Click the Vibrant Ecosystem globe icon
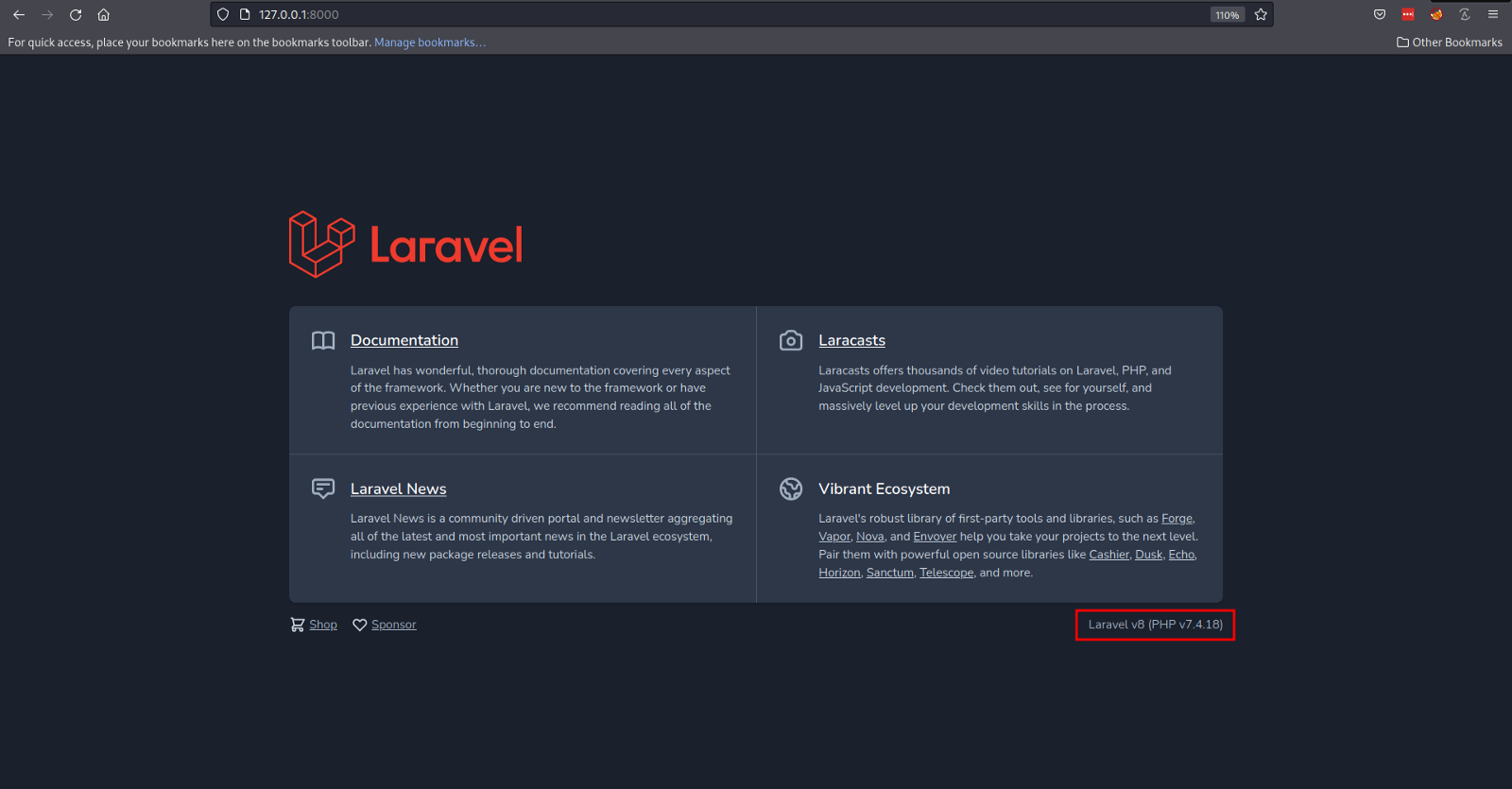The height and width of the screenshot is (789, 1512). pyautogui.click(x=791, y=489)
